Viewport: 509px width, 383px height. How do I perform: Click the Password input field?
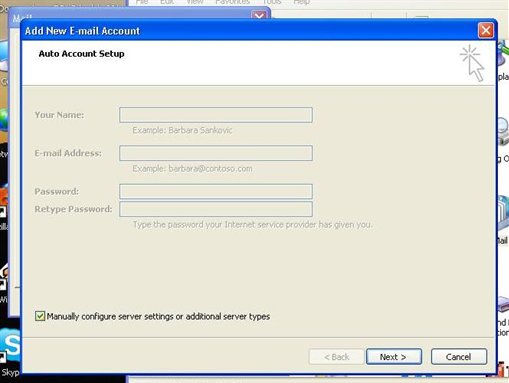click(216, 191)
